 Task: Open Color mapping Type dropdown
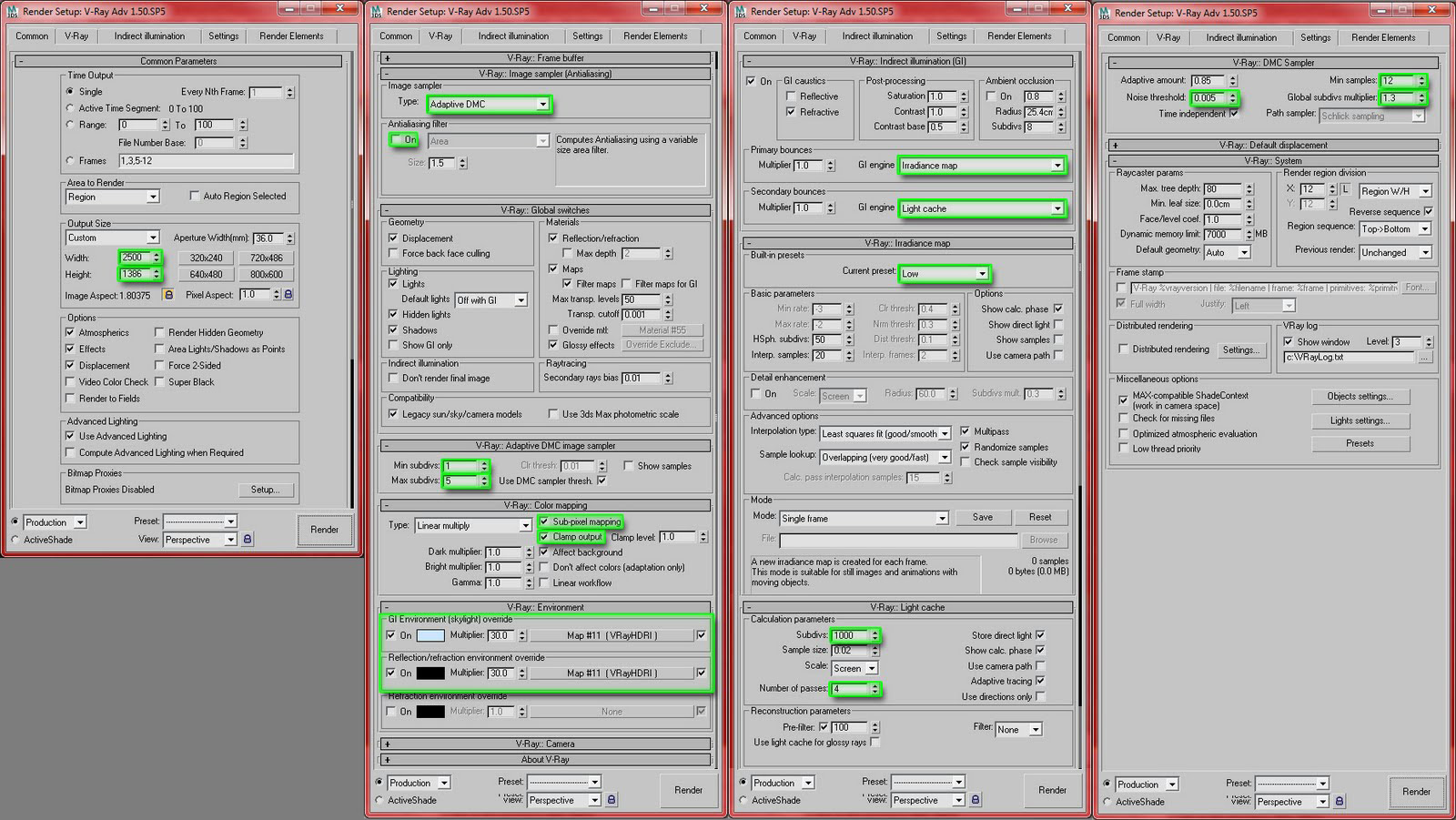(473, 525)
